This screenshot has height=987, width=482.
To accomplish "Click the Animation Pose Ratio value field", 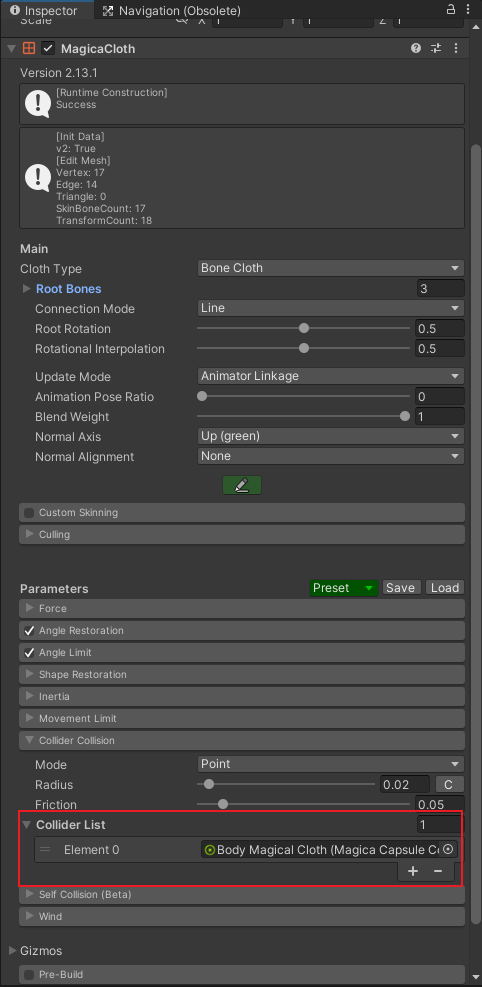I will point(440,397).
